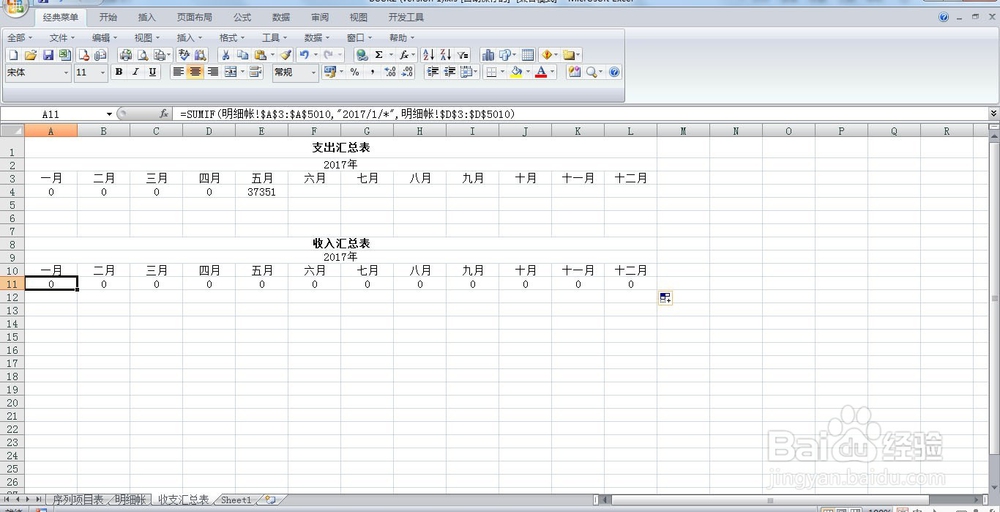Open the 格式 classic menu
1000x512 pixels.
(232, 38)
